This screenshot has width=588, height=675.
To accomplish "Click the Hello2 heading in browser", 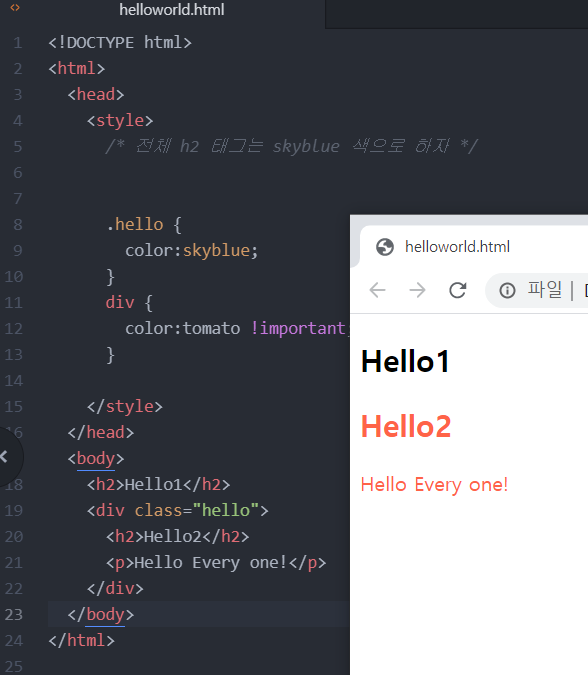I will click(405, 427).
